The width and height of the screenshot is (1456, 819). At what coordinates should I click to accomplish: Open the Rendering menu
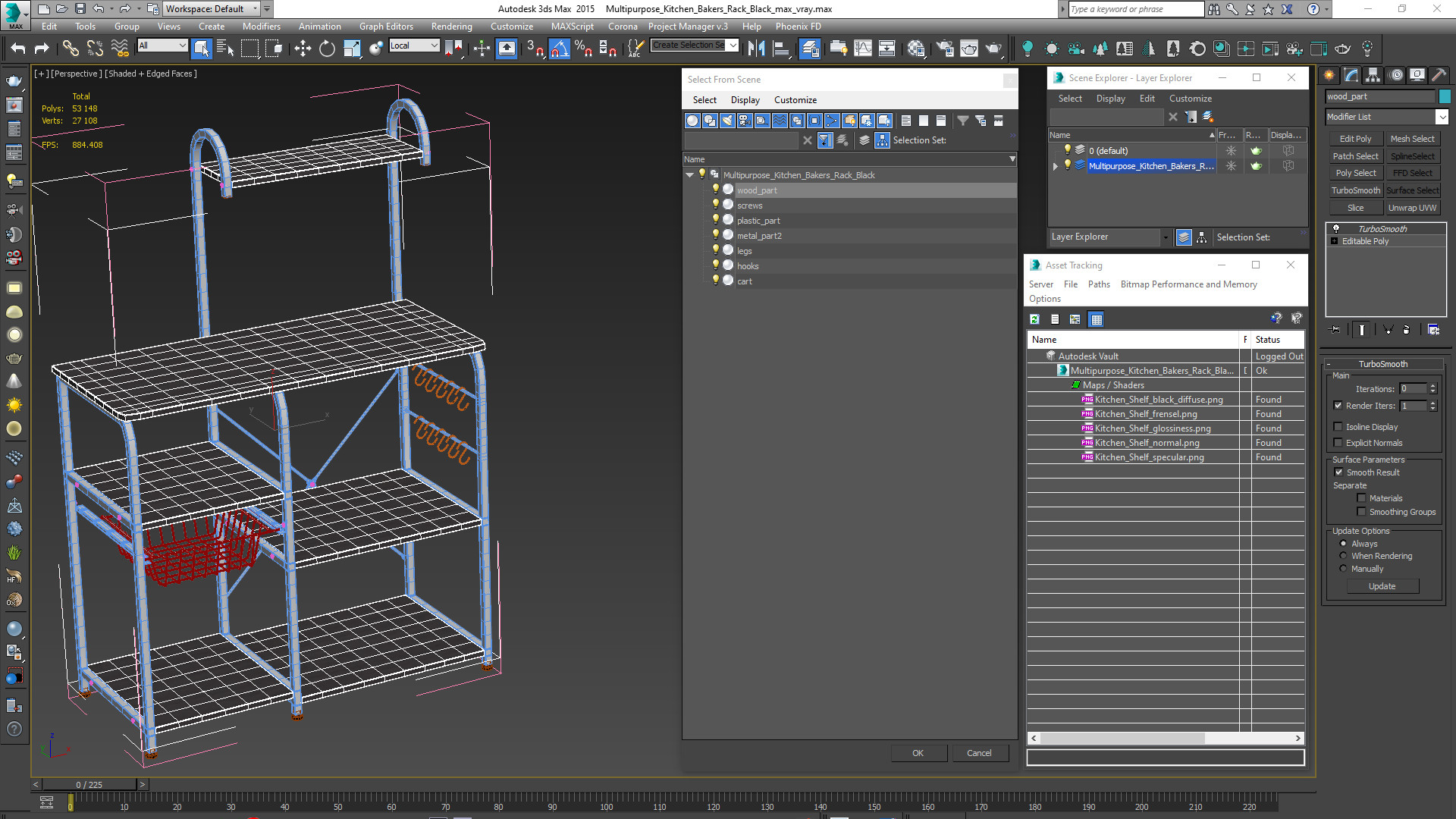451,27
